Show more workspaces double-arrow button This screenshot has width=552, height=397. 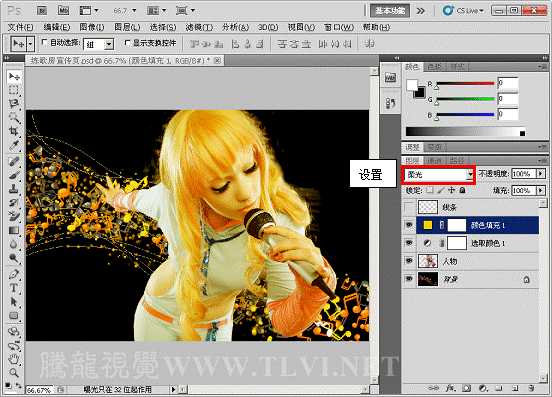click(x=420, y=11)
